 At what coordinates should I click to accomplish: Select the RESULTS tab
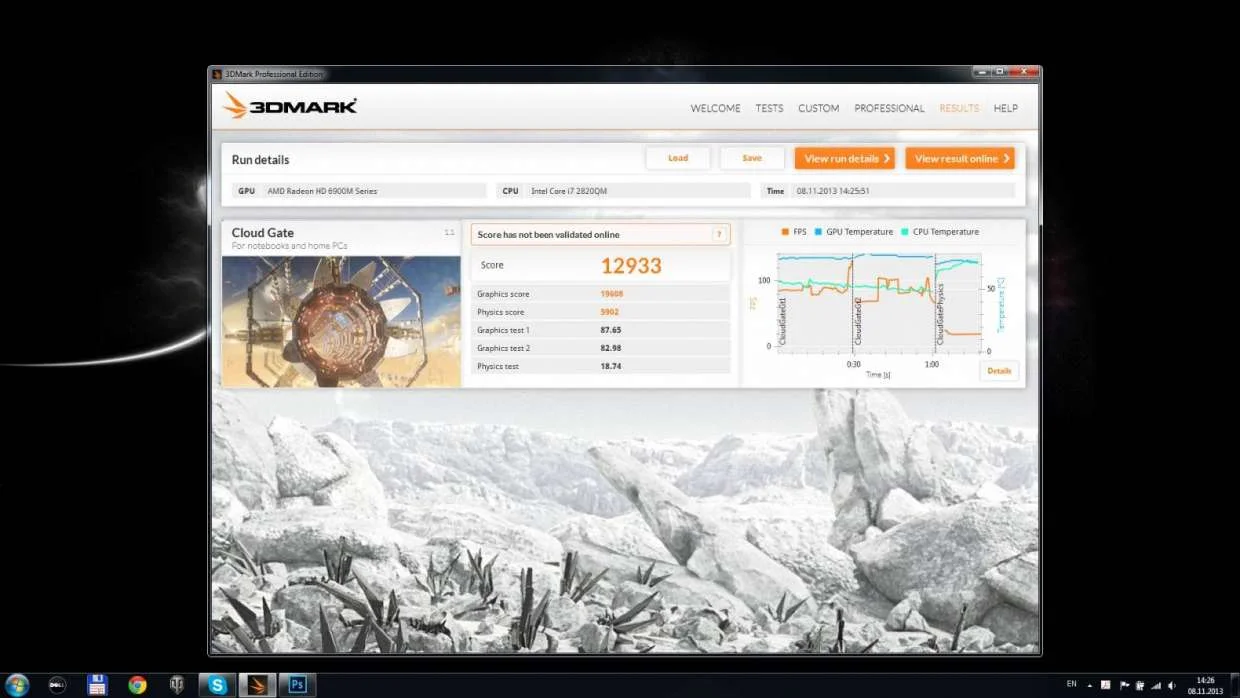[x=959, y=108]
